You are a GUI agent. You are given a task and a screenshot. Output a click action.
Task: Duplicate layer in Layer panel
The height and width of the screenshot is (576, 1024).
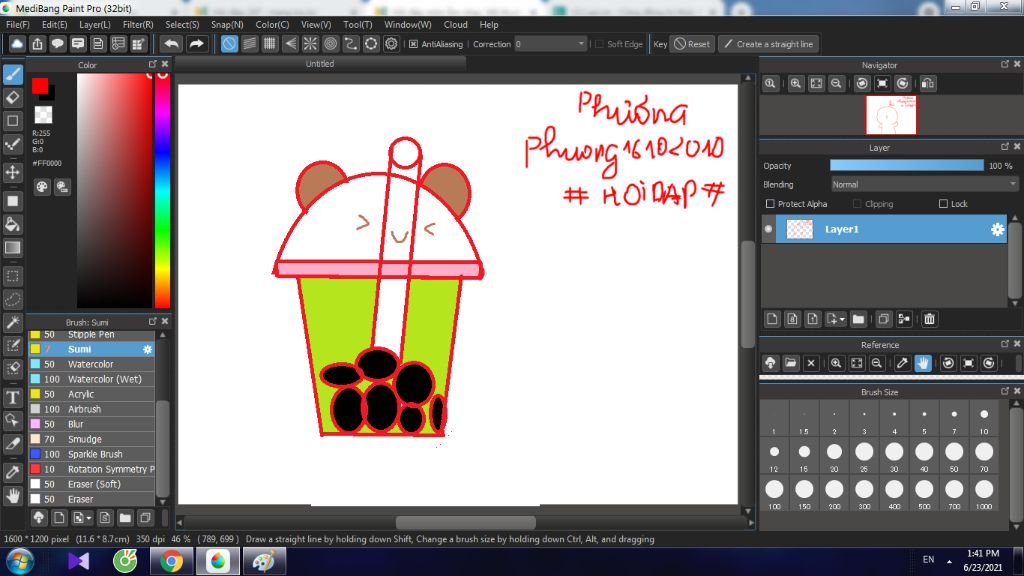[x=883, y=319]
